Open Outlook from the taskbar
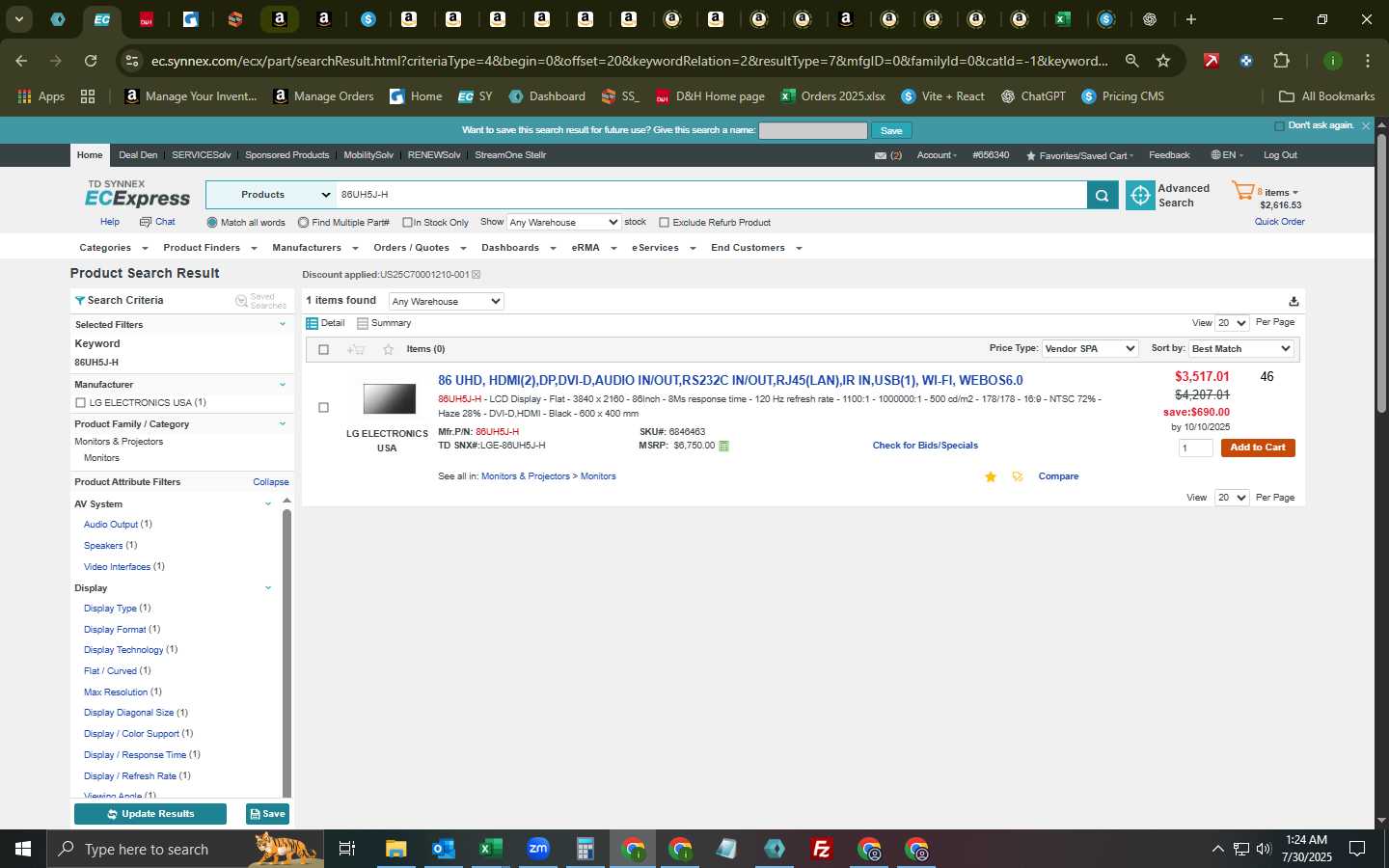 point(443,849)
